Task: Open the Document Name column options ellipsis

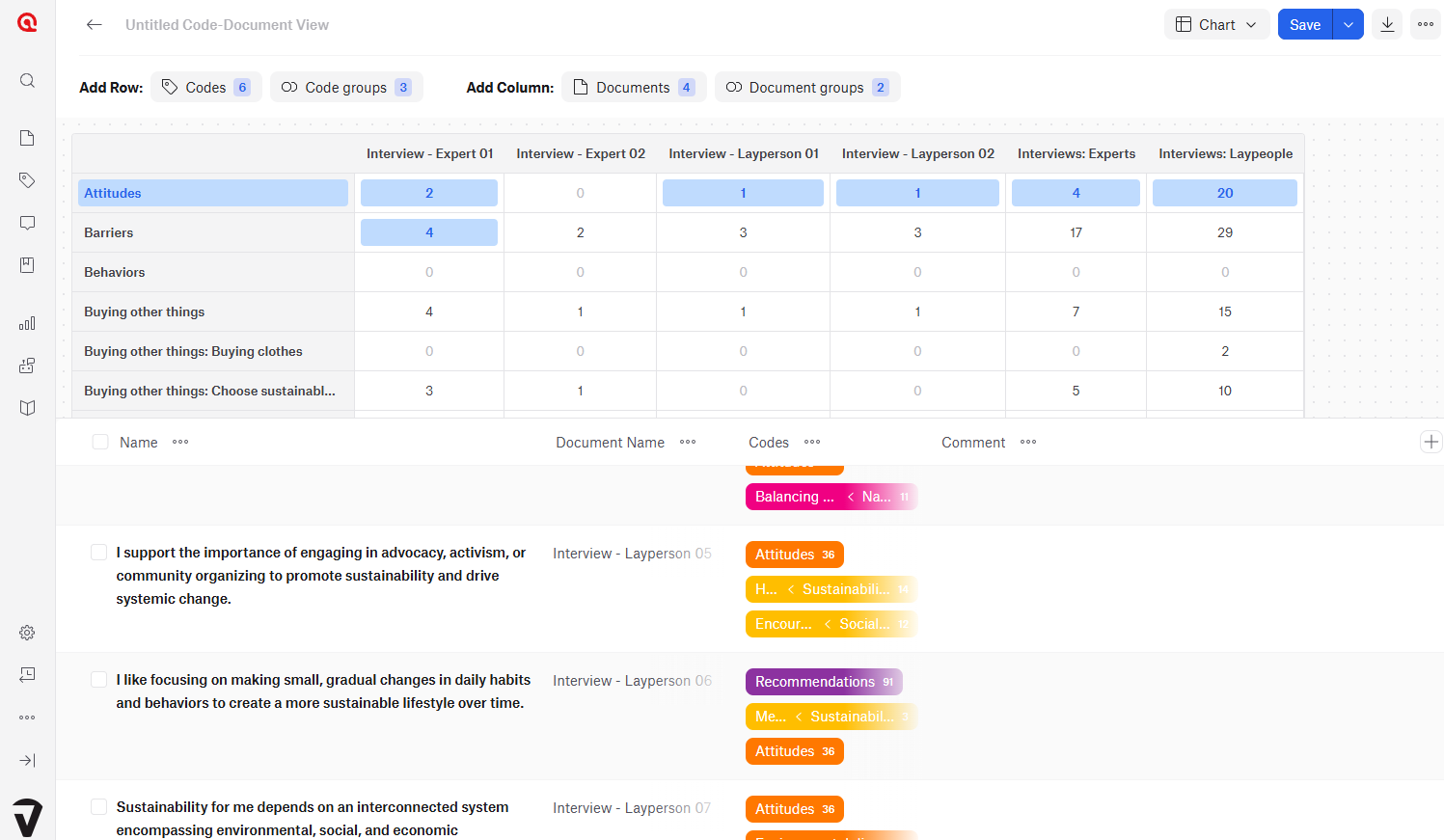Action: [x=688, y=442]
